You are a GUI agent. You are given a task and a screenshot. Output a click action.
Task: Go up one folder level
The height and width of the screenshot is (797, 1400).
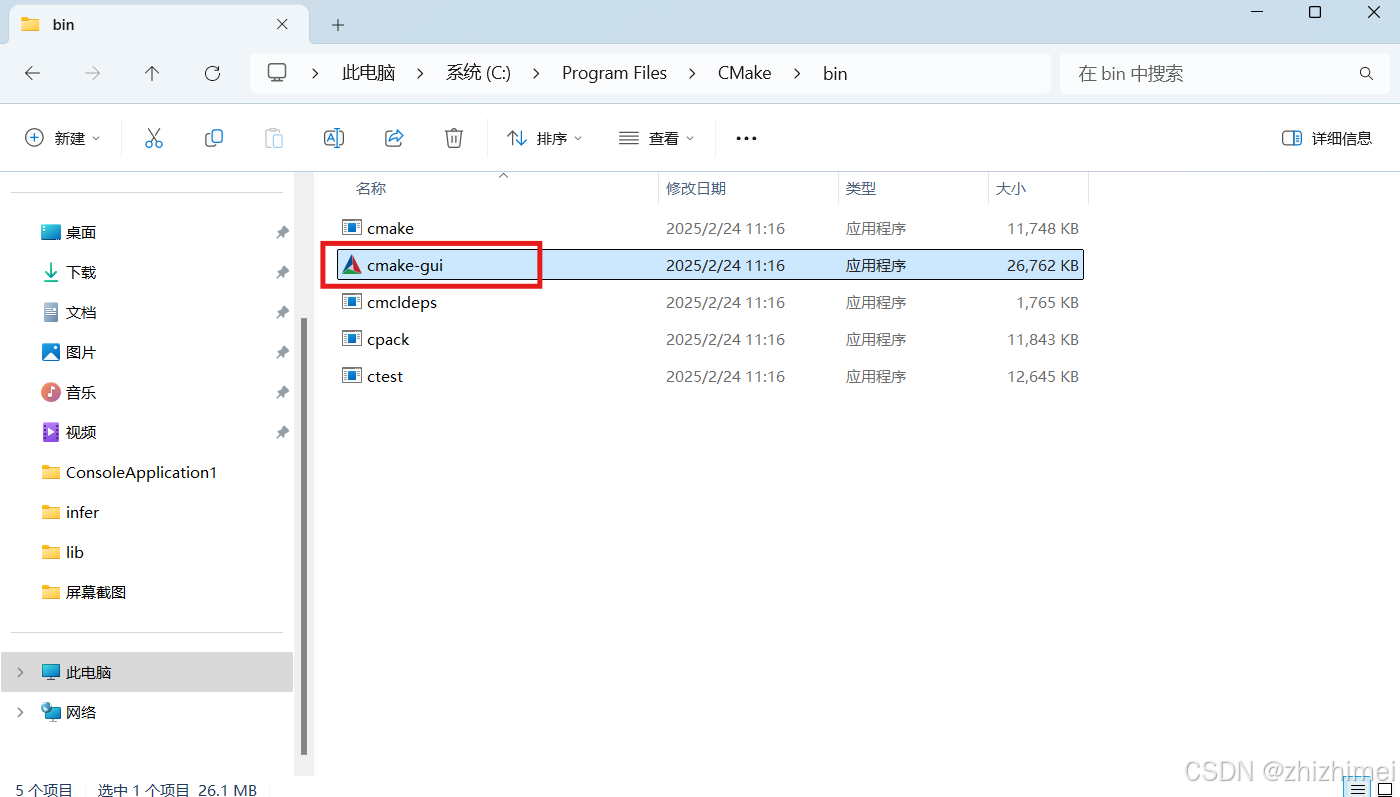coord(152,73)
